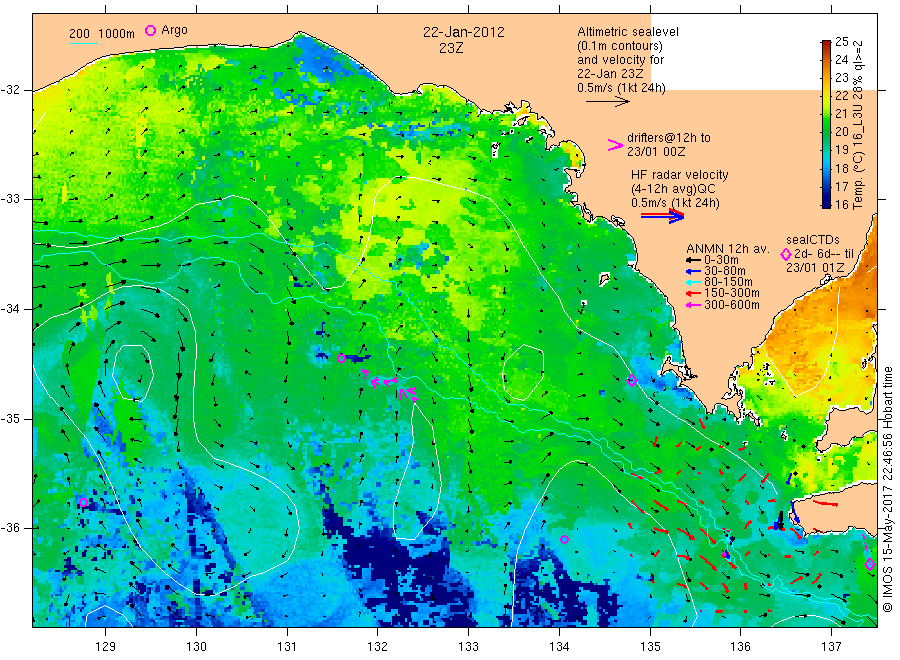Click the '133' longitude axis label
The width and height of the screenshot is (900, 660).
(468, 647)
